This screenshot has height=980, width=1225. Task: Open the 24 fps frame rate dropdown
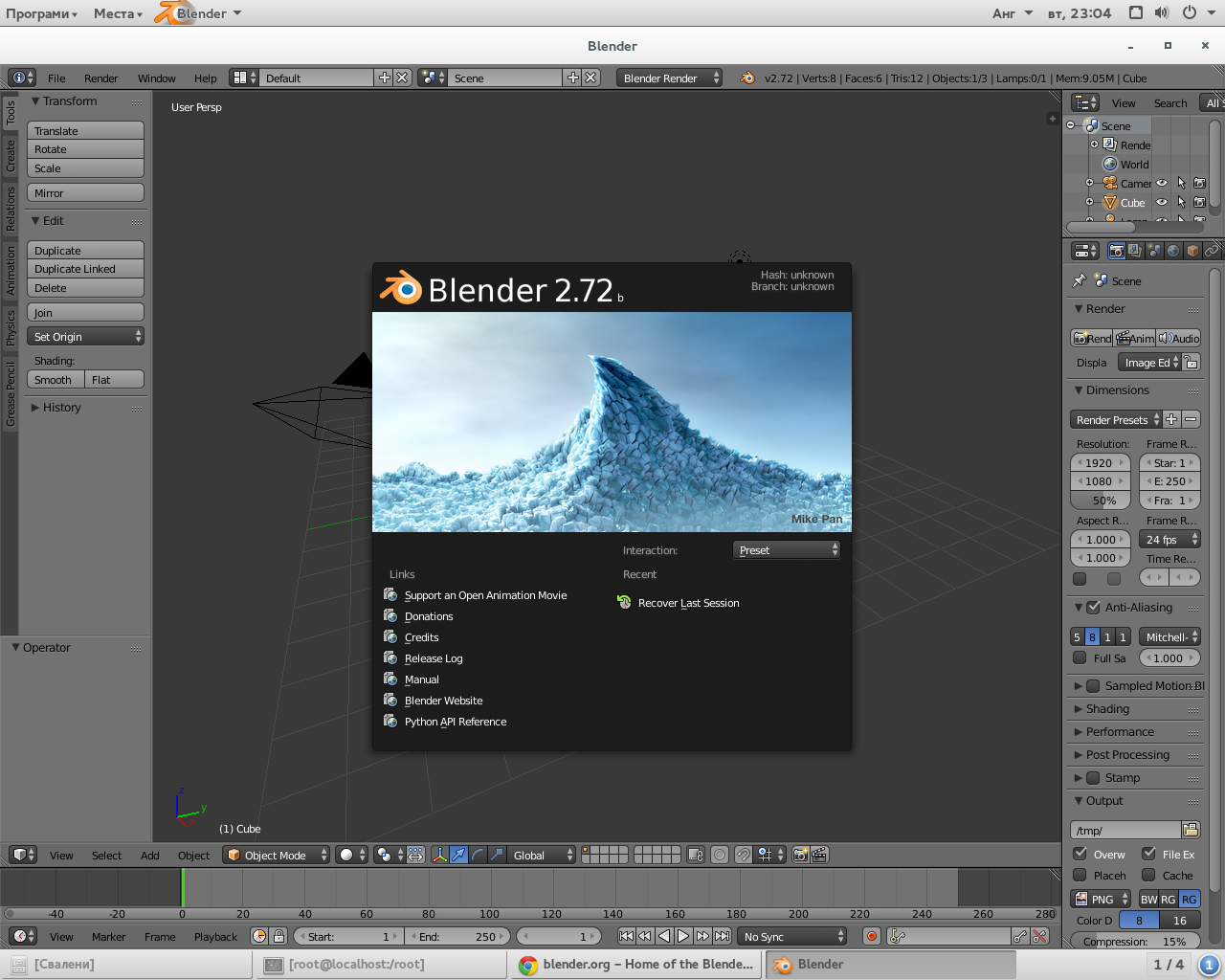point(1169,539)
